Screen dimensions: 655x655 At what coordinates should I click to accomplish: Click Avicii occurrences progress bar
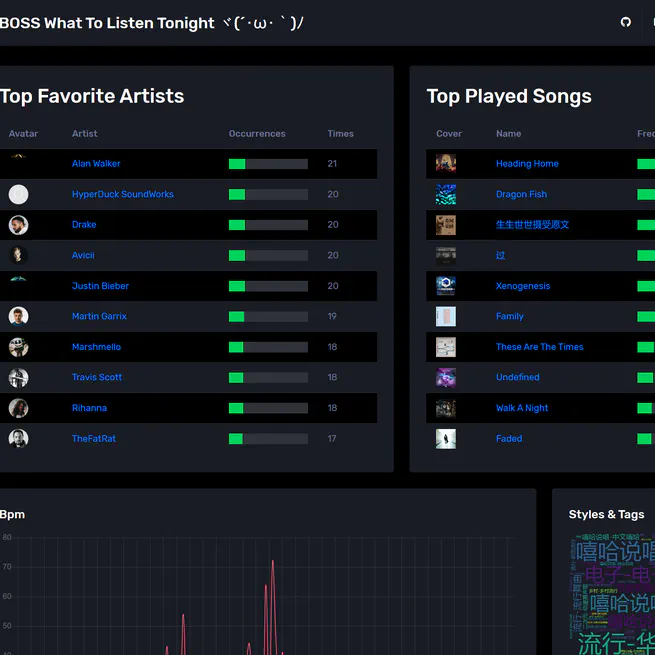click(x=268, y=256)
